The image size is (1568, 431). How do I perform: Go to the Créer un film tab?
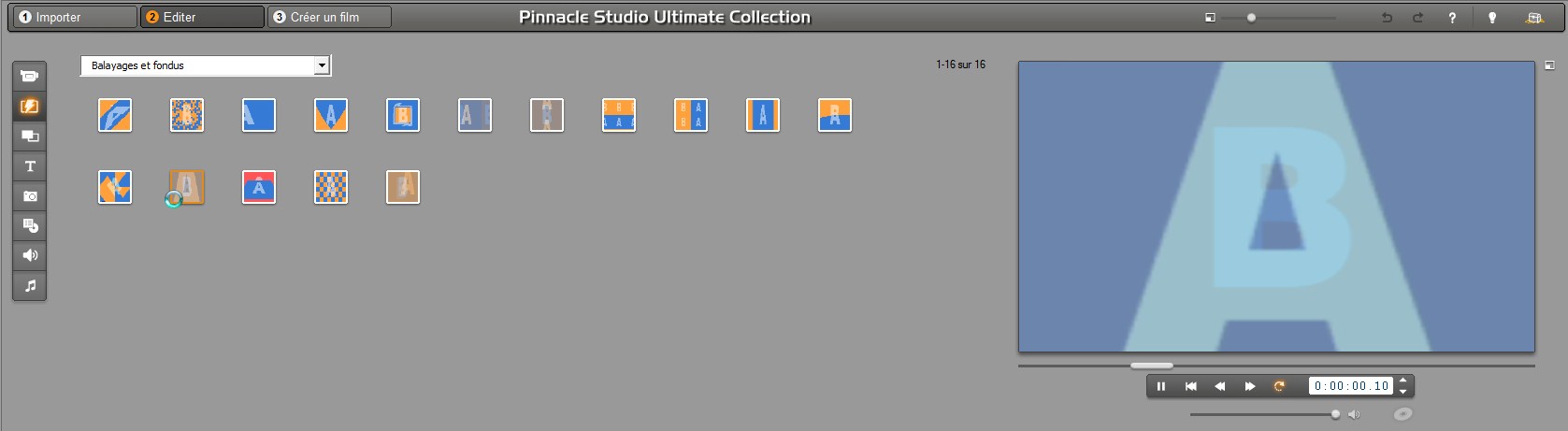click(x=329, y=17)
